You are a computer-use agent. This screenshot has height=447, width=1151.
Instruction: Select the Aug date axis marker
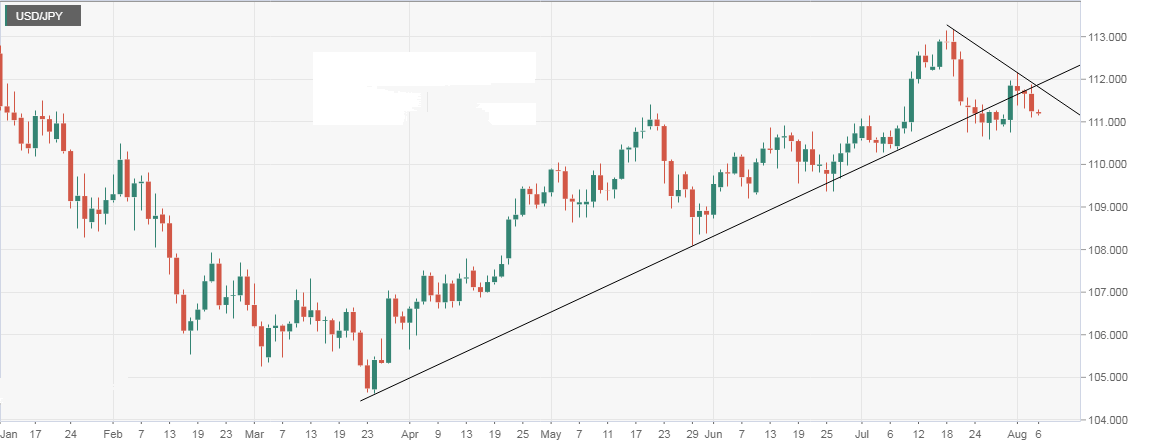pos(1016,436)
